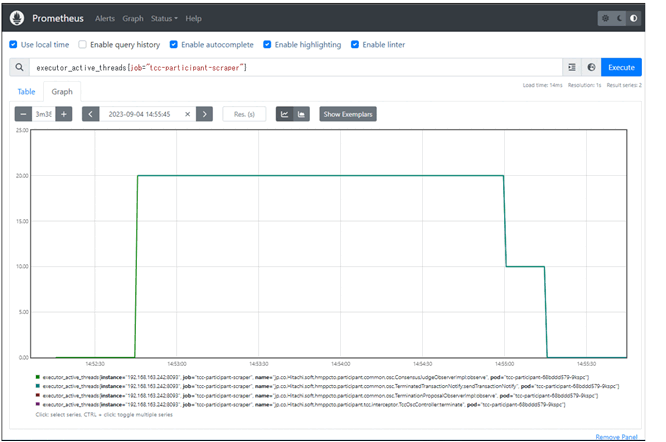Switch to unstacked line chart mode
This screenshot has height=442, width=666.
[284, 114]
